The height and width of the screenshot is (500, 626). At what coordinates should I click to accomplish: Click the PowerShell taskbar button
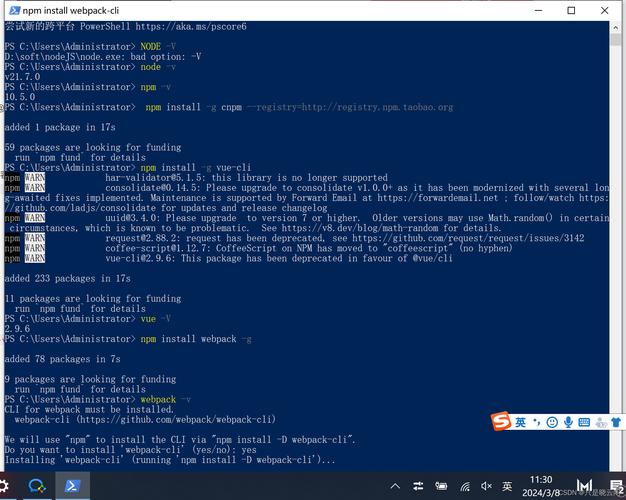click(73, 486)
